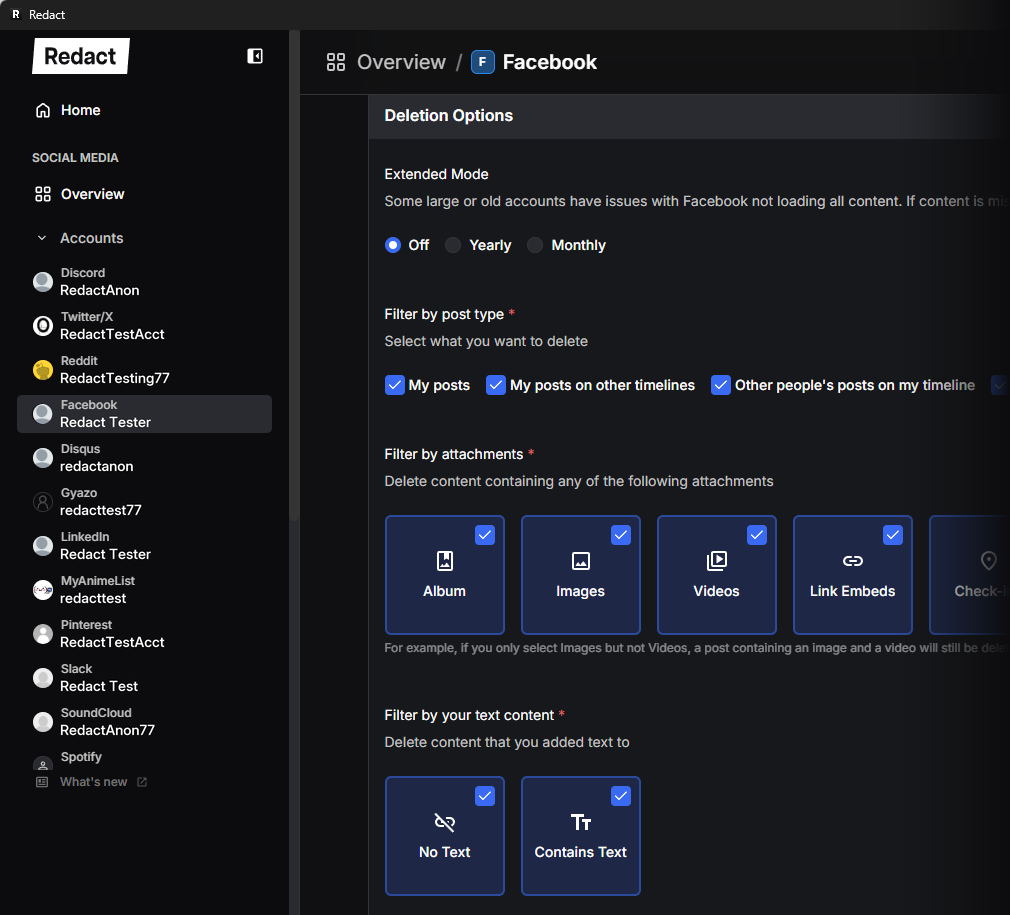This screenshot has width=1010, height=915.
Task: Click sidebar Overview grid icon
Action: (43, 194)
